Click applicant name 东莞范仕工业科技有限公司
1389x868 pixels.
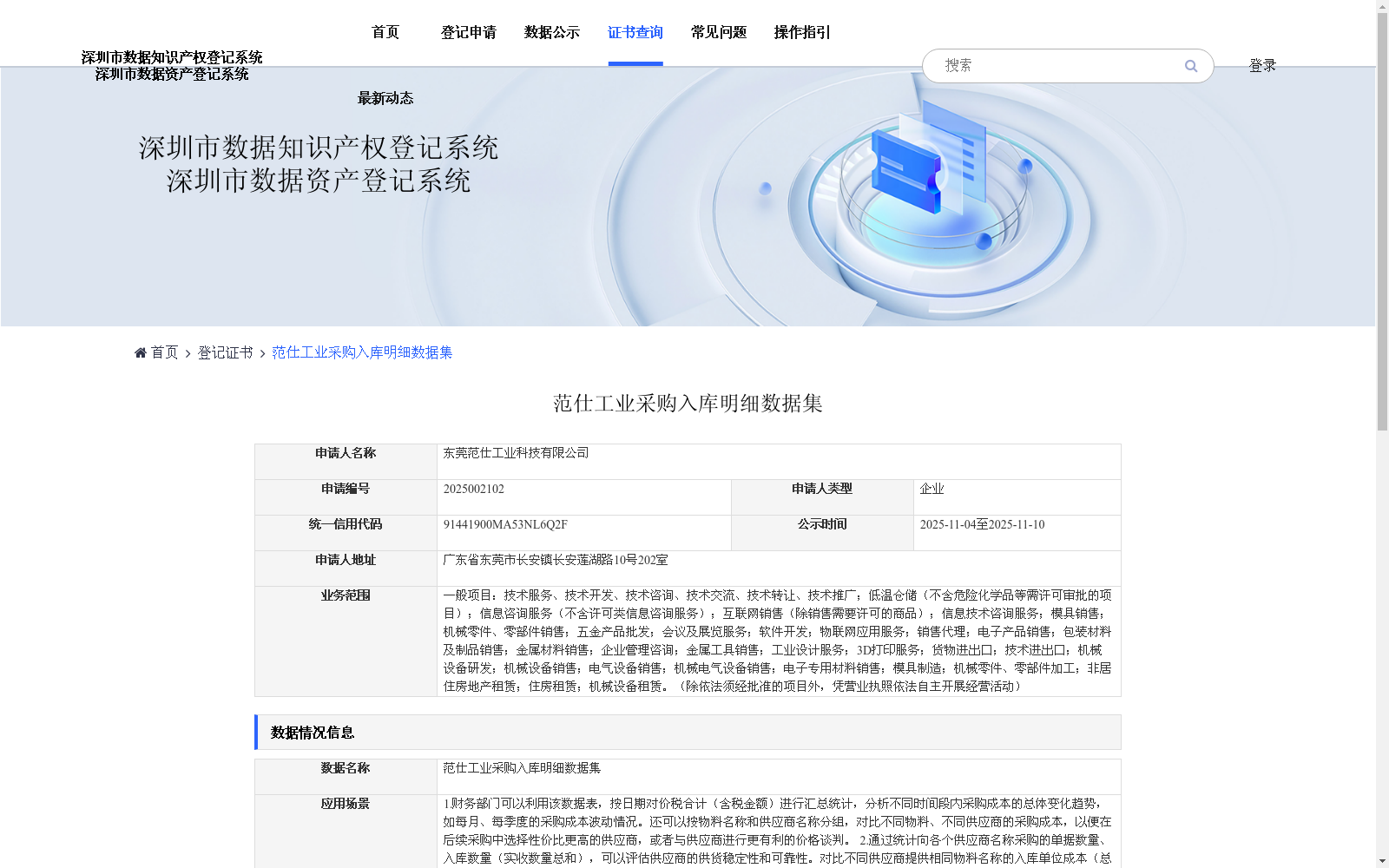click(516, 453)
